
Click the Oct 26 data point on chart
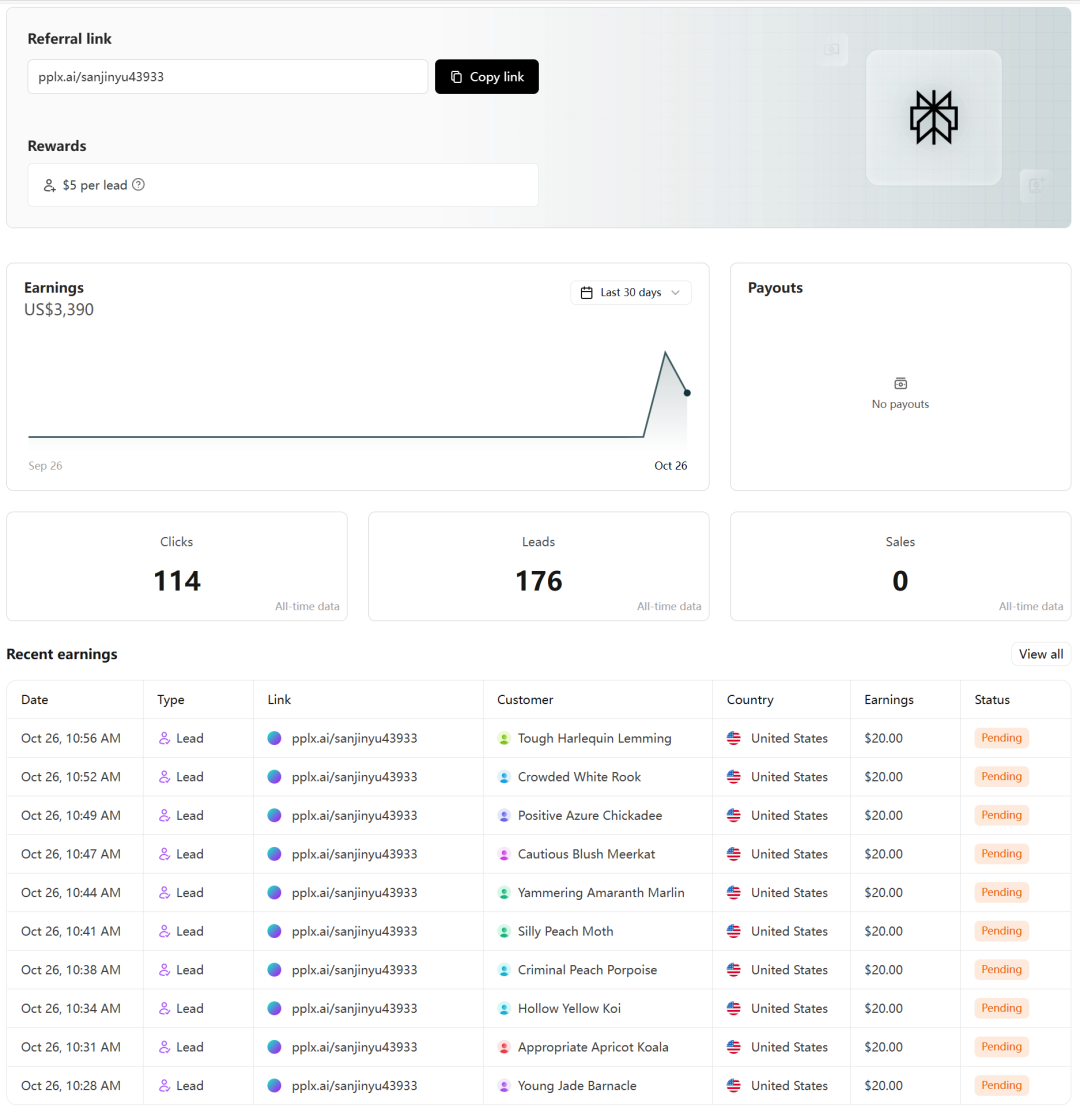click(687, 393)
